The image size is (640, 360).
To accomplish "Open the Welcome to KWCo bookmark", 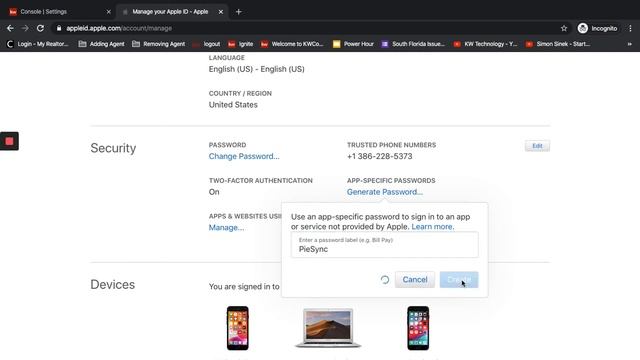I will pos(292,44).
